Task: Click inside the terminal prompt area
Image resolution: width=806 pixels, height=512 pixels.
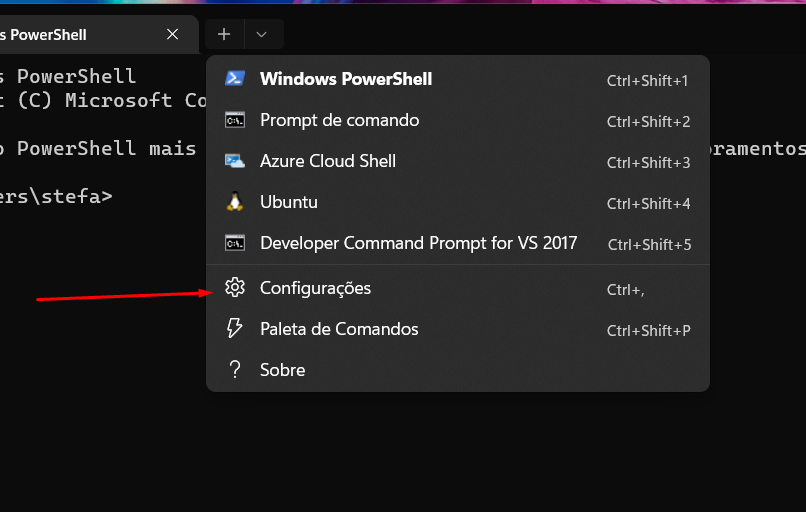Action: [x=100, y=300]
